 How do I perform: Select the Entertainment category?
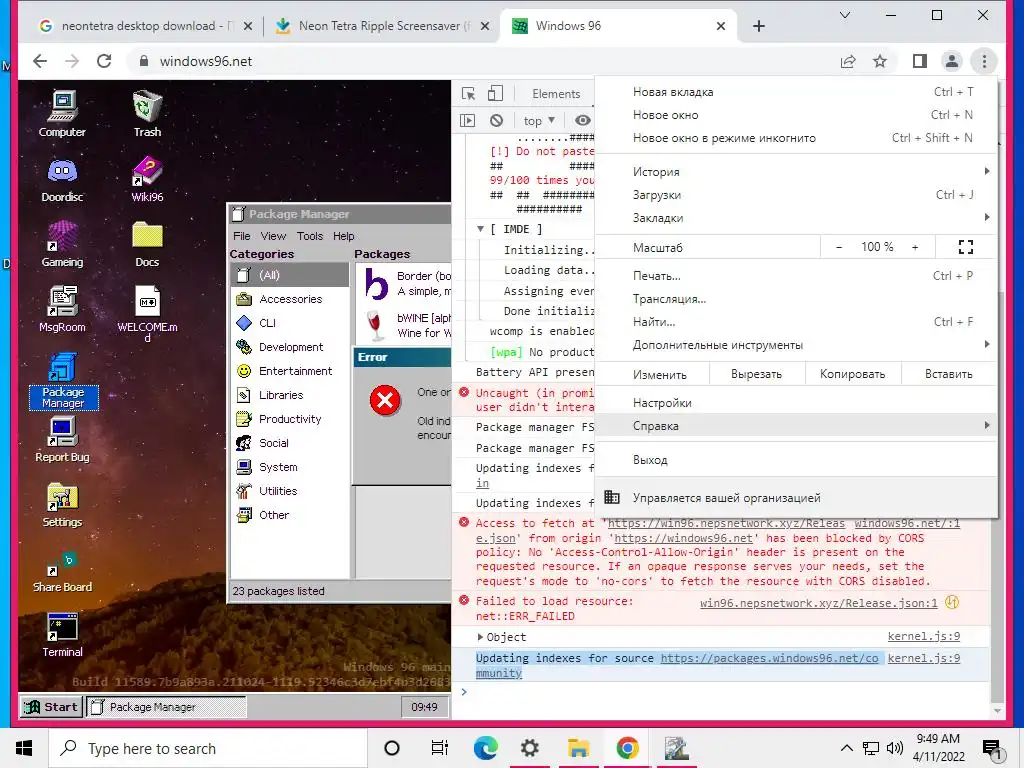289,371
